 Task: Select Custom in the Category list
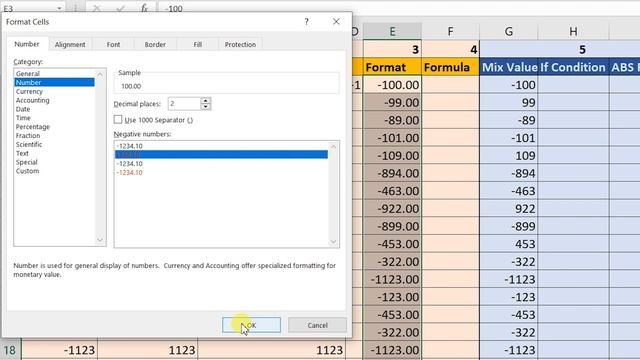point(28,171)
